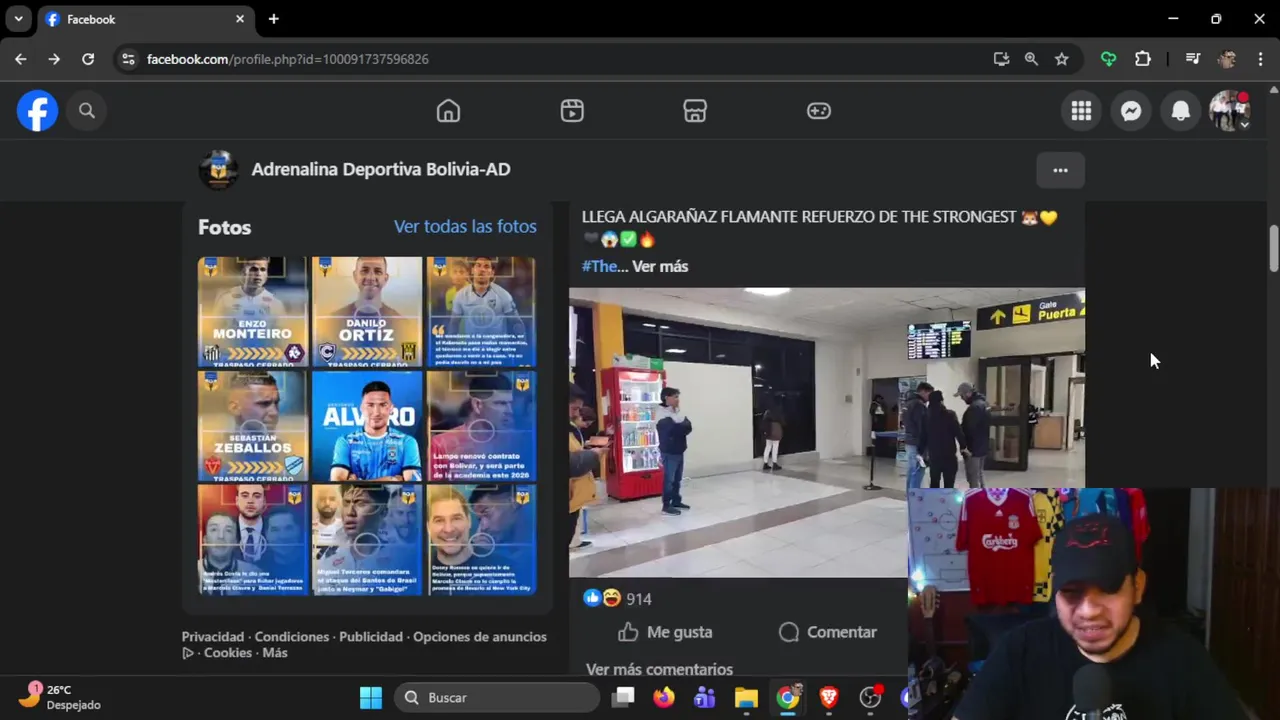Bookmark this page with the star

[1061, 59]
